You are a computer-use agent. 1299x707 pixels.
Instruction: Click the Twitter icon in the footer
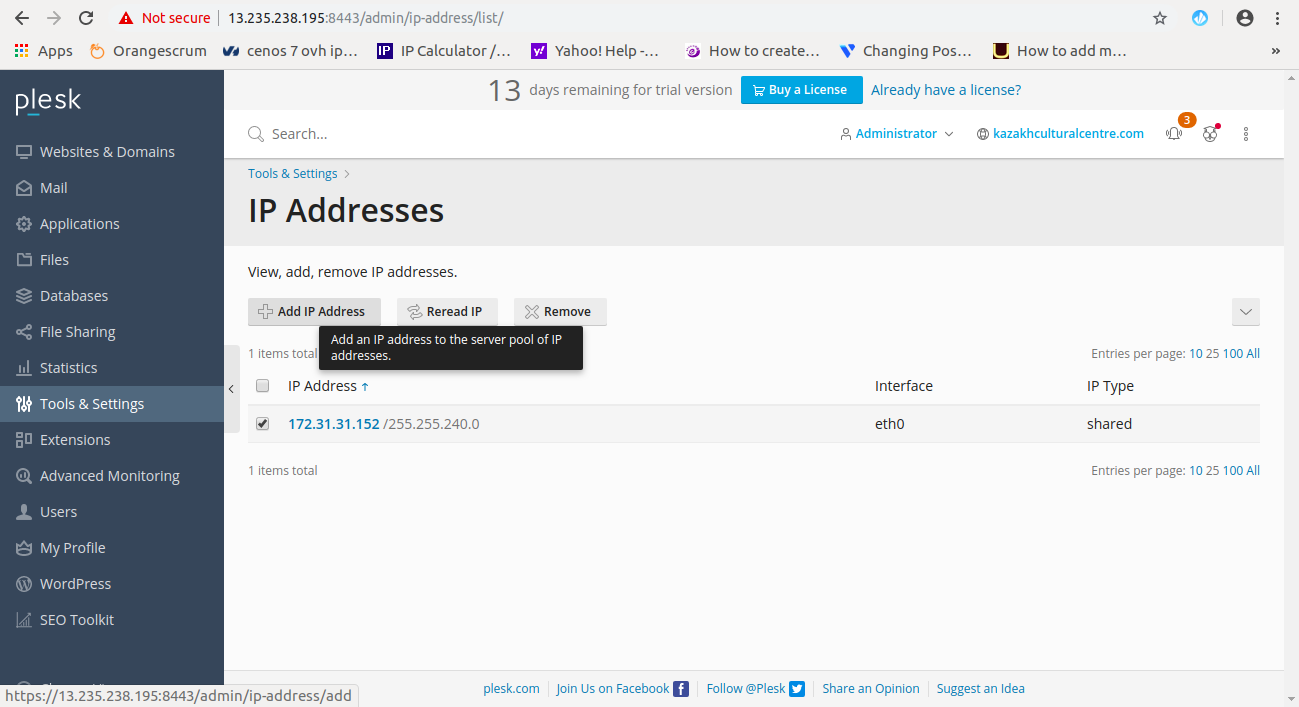pyautogui.click(x=797, y=688)
